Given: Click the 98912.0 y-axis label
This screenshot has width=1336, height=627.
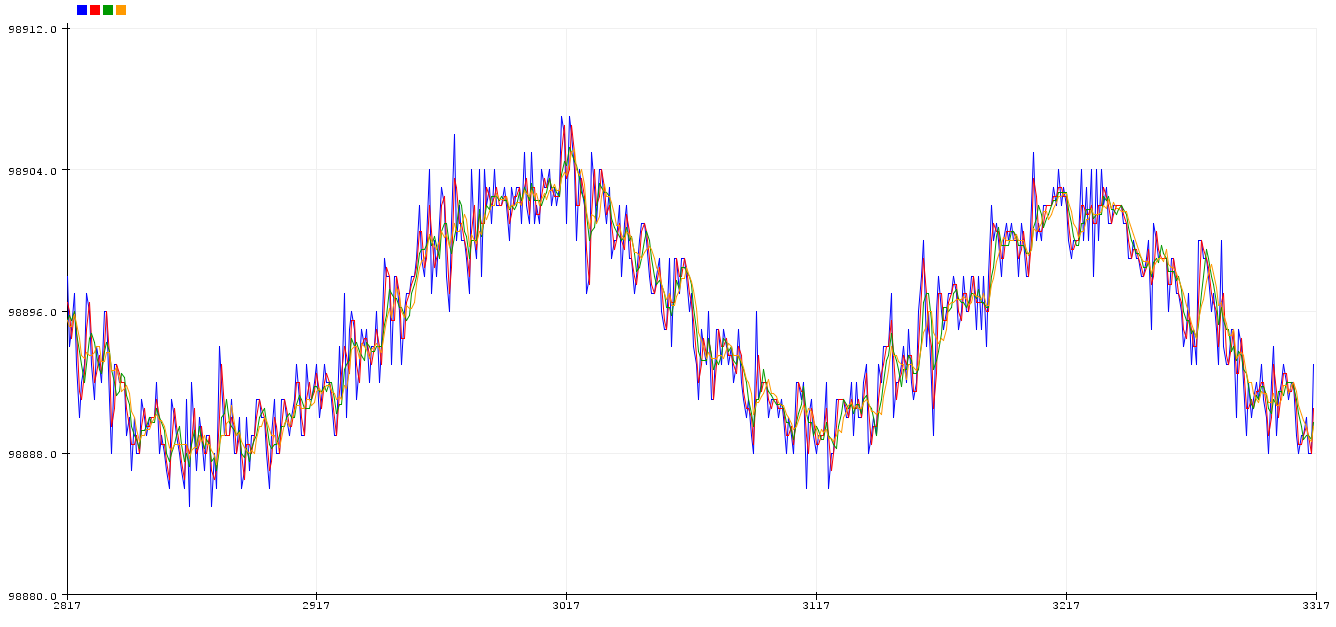Looking at the screenshot, I should pos(33,29).
